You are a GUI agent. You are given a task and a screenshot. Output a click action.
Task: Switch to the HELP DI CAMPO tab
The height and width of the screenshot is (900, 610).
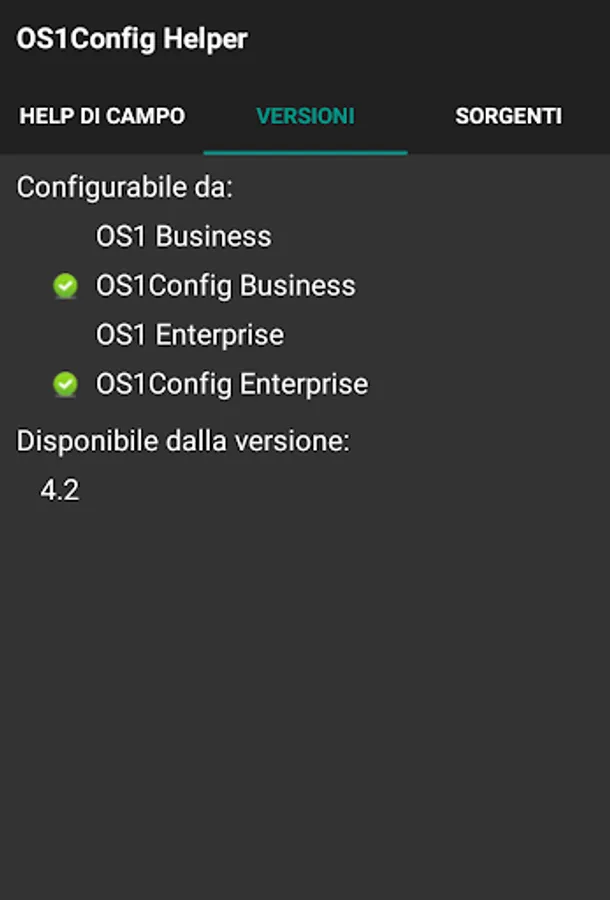[x=102, y=116]
